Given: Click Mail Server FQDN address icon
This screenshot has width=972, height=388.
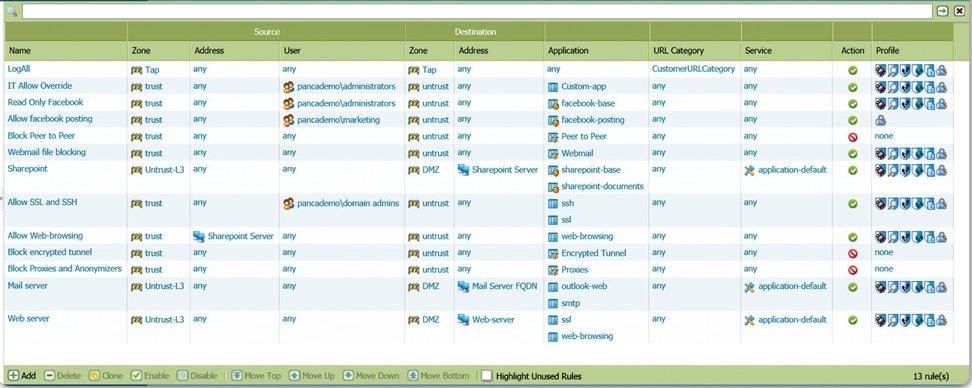Looking at the screenshot, I should pyautogui.click(x=463, y=286).
